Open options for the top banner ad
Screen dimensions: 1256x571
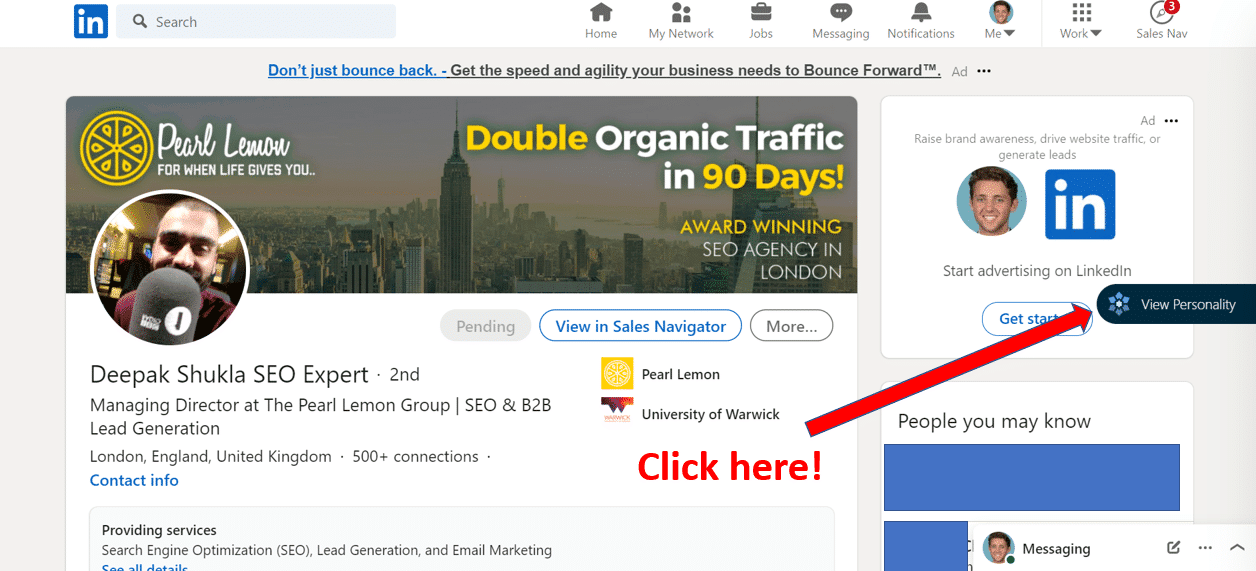click(984, 71)
